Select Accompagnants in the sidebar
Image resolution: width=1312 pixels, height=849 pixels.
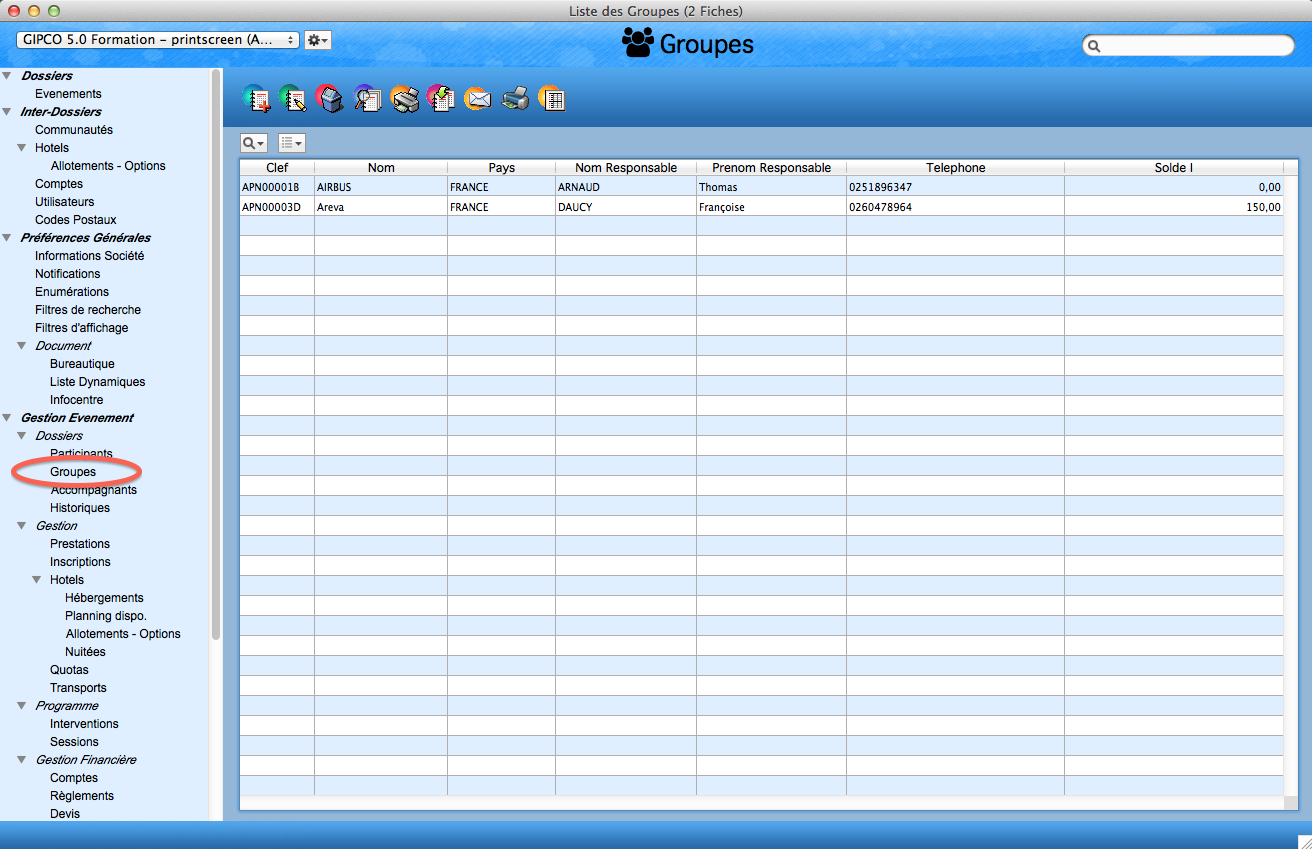tap(93, 490)
